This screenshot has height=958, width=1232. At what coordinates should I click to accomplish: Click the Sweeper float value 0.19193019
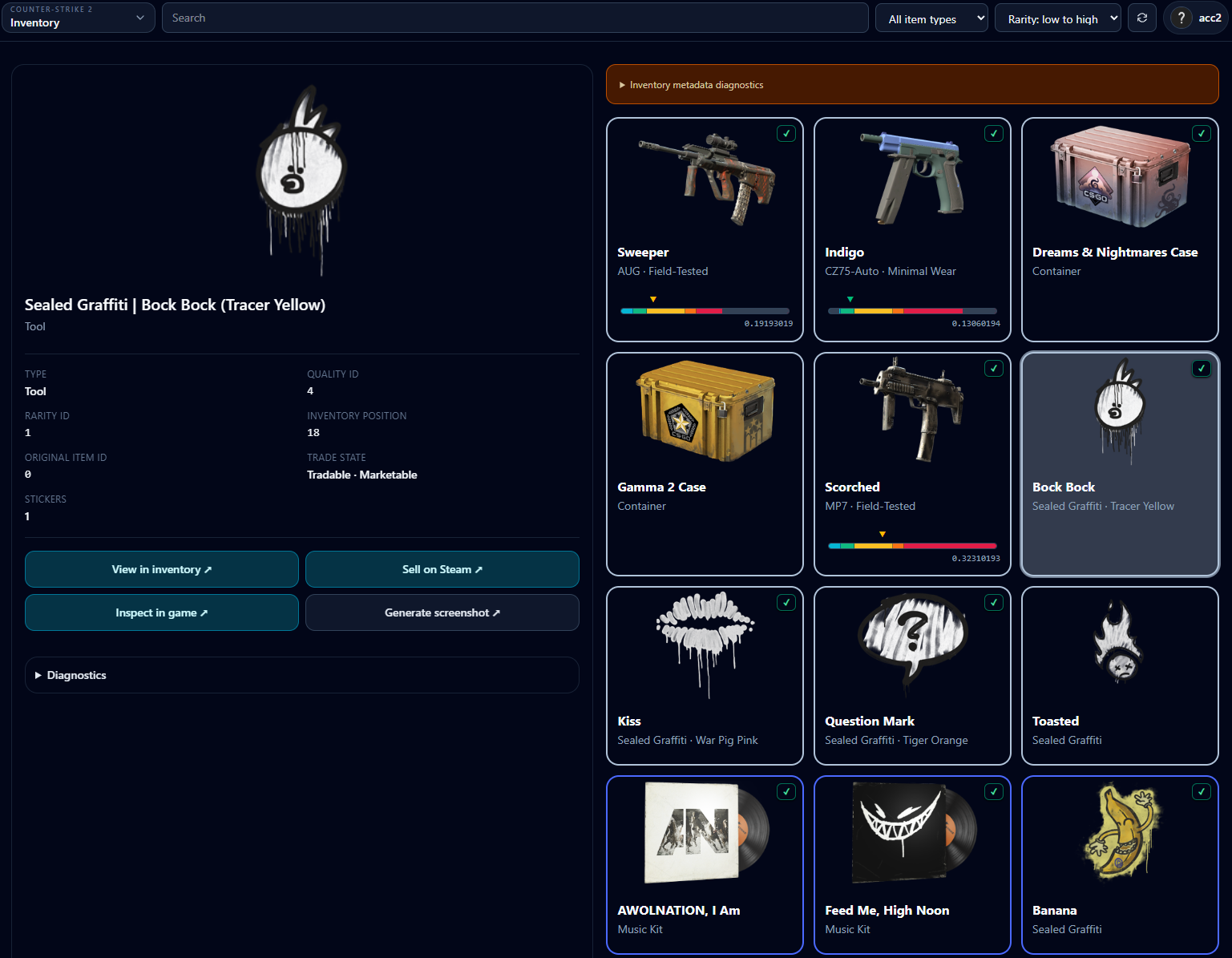click(x=768, y=324)
